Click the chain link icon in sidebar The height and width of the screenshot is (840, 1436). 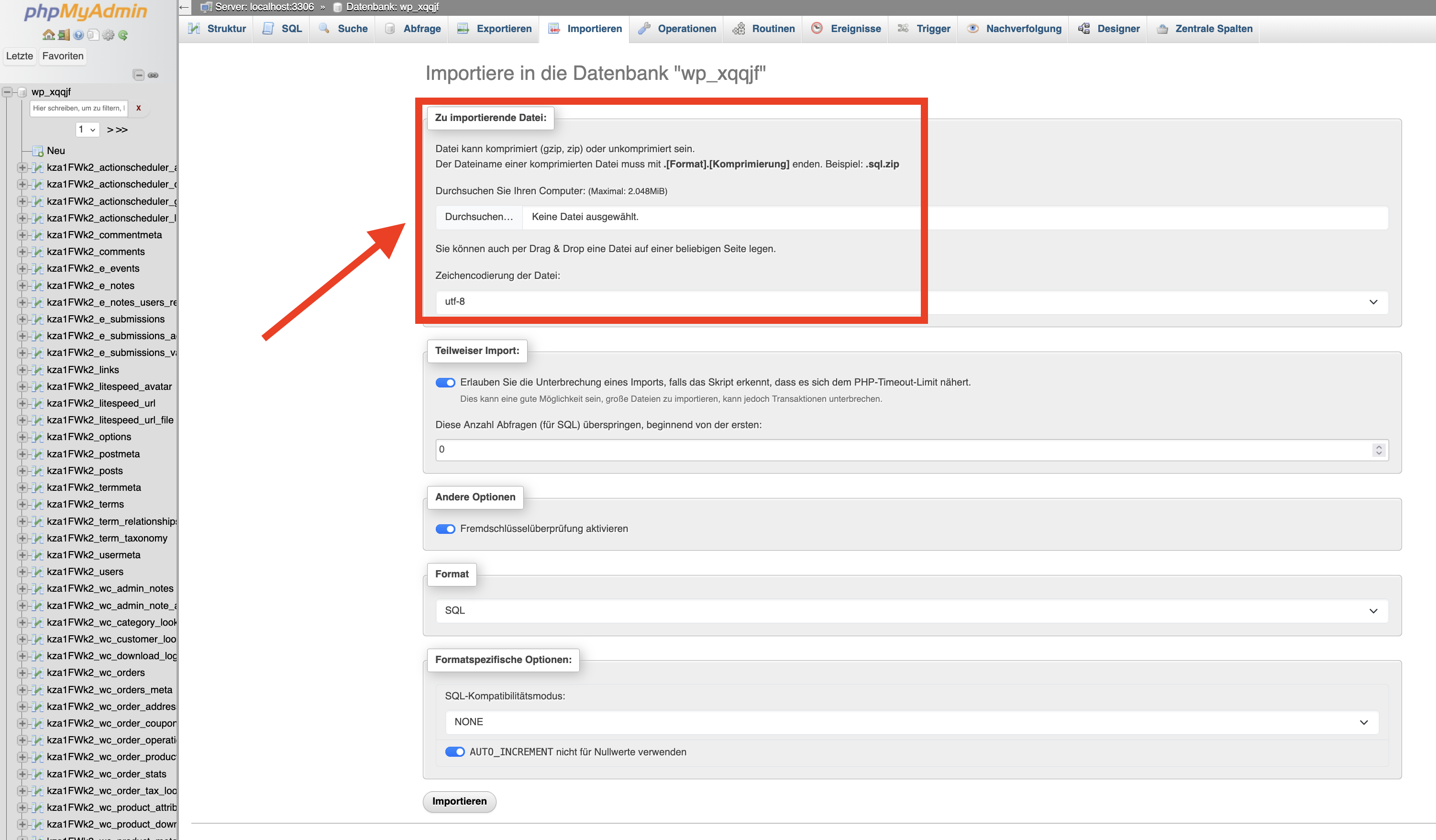tap(153, 75)
